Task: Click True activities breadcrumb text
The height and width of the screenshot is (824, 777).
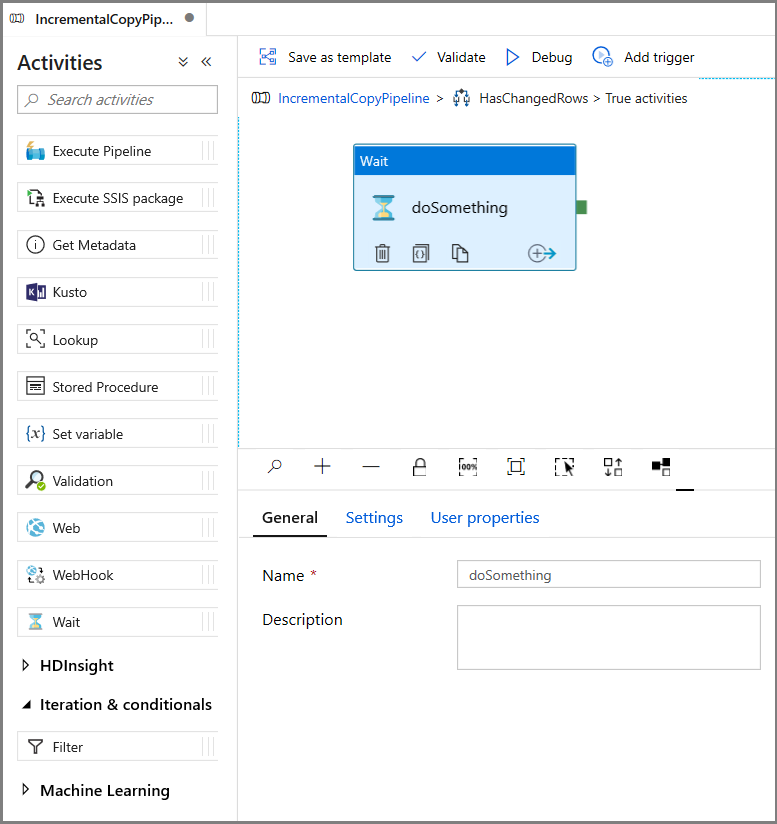Action: pyautogui.click(x=646, y=98)
